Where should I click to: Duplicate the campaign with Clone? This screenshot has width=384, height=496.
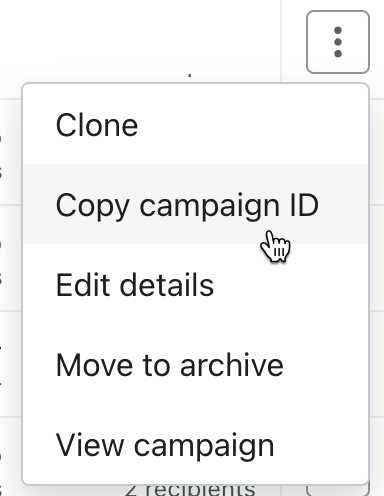196,124
